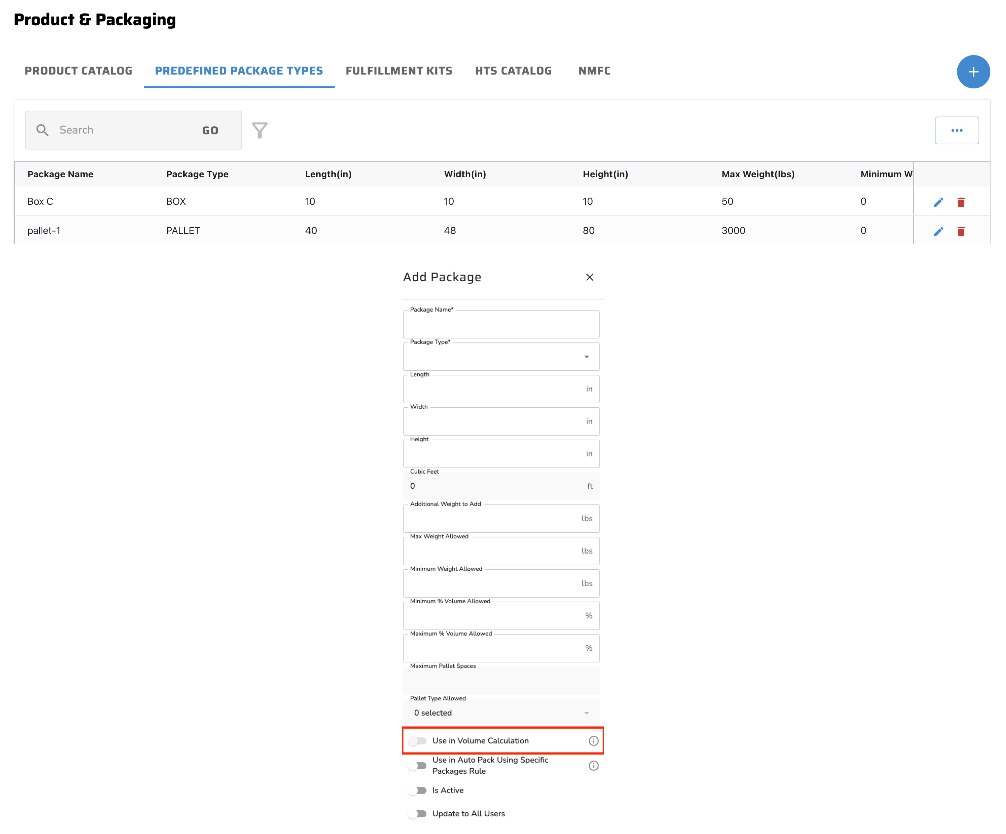Click the Package Type column header
The width and height of the screenshot is (1006, 834).
(x=197, y=174)
